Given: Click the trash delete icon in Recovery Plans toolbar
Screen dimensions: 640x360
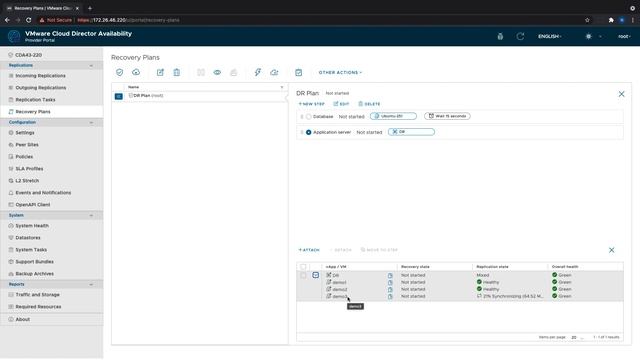Looking at the screenshot, I should click(176, 72).
